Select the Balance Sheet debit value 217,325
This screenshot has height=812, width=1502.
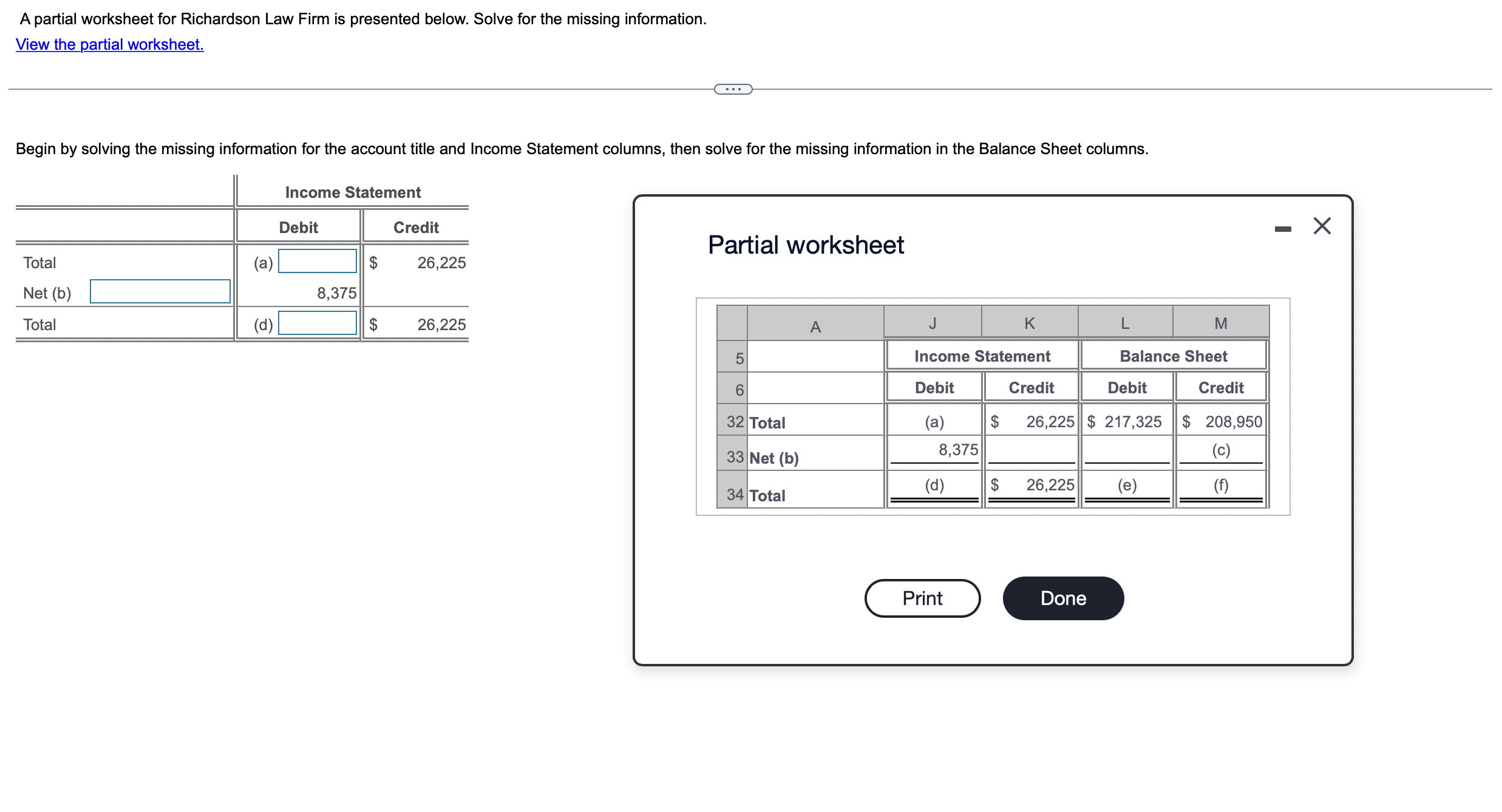coord(1134,422)
